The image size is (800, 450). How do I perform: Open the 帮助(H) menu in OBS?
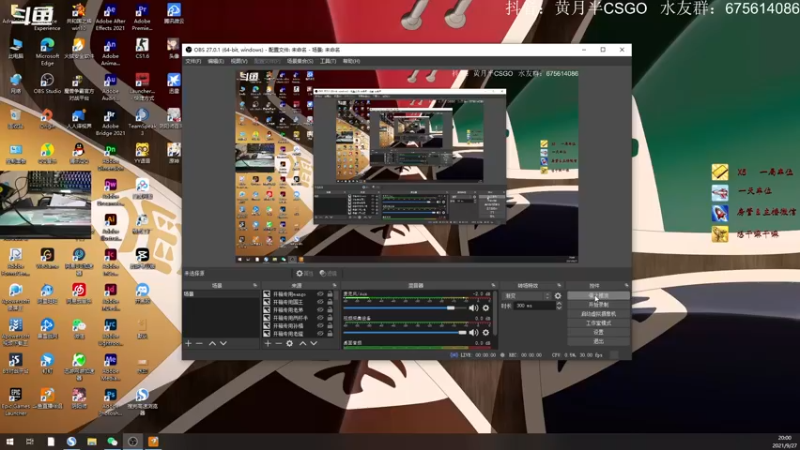[x=351, y=61]
